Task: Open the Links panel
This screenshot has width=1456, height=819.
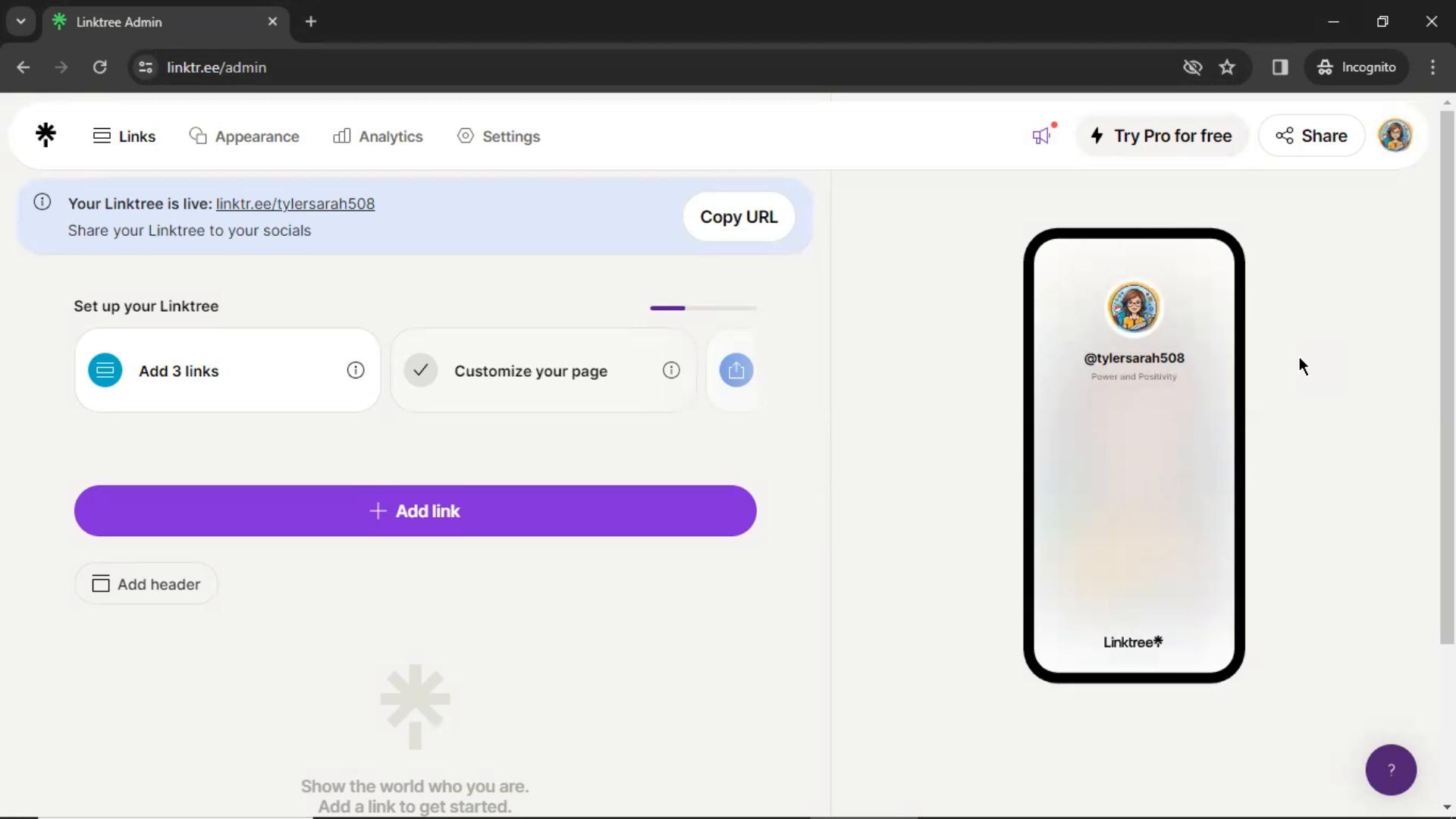Action: click(124, 136)
